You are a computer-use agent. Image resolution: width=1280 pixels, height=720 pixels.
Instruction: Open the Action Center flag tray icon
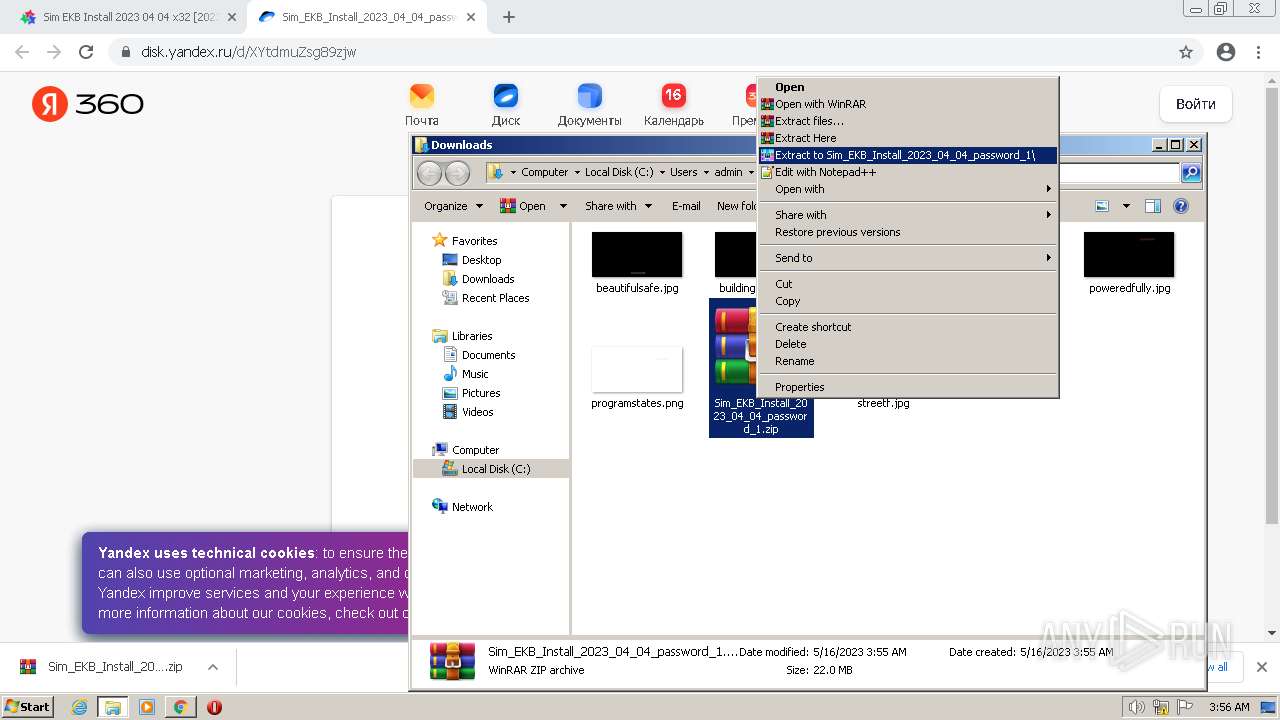(x=1183, y=707)
